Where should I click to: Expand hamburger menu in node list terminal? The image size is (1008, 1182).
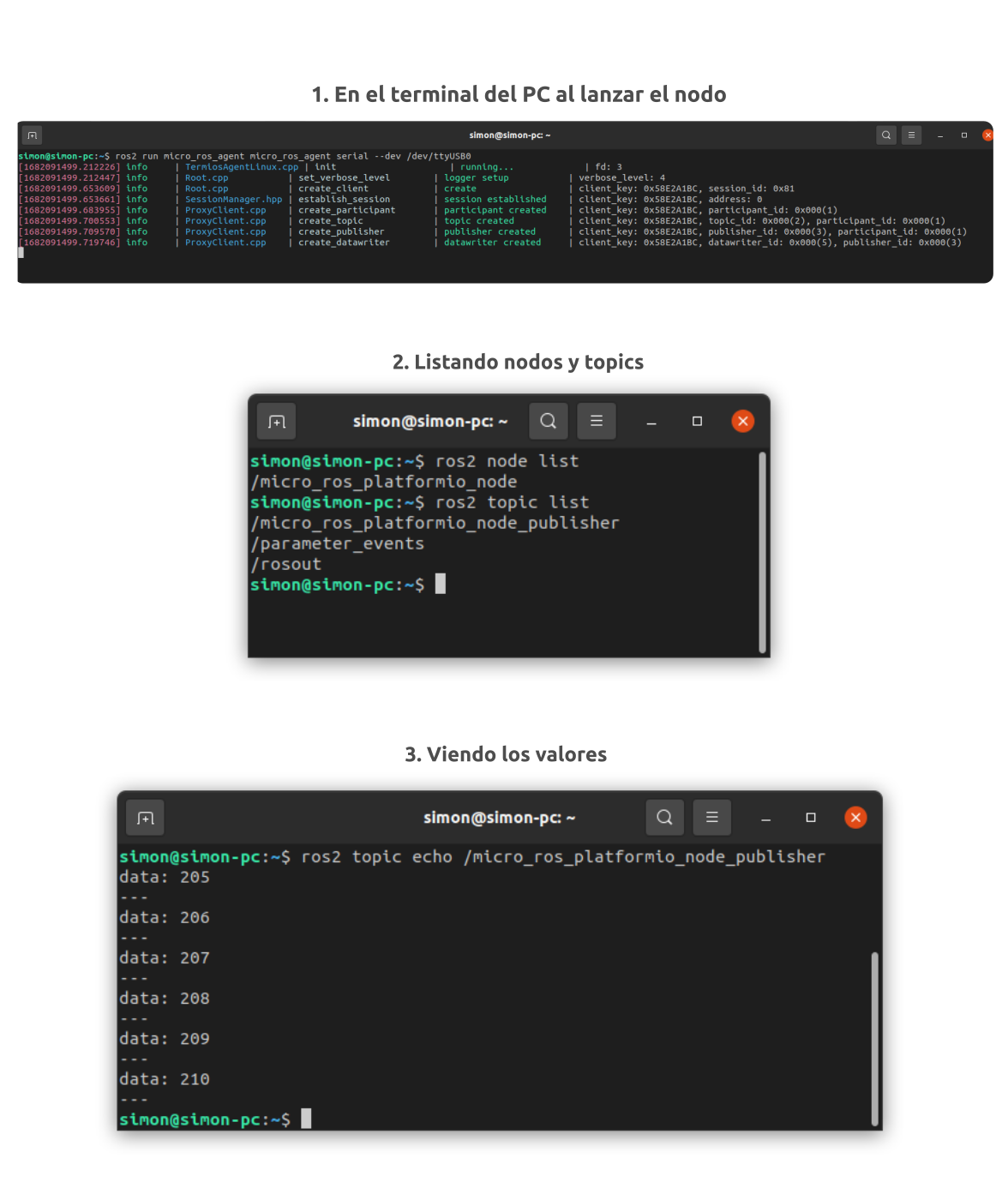[x=597, y=421]
